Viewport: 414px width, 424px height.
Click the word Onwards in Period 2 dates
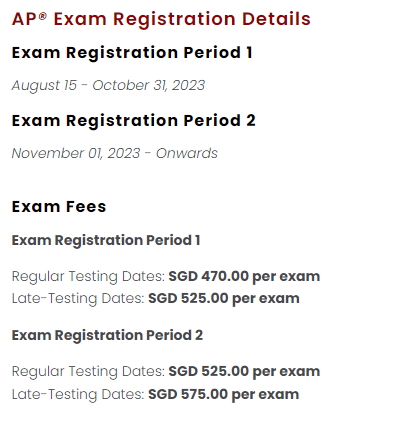coord(187,153)
